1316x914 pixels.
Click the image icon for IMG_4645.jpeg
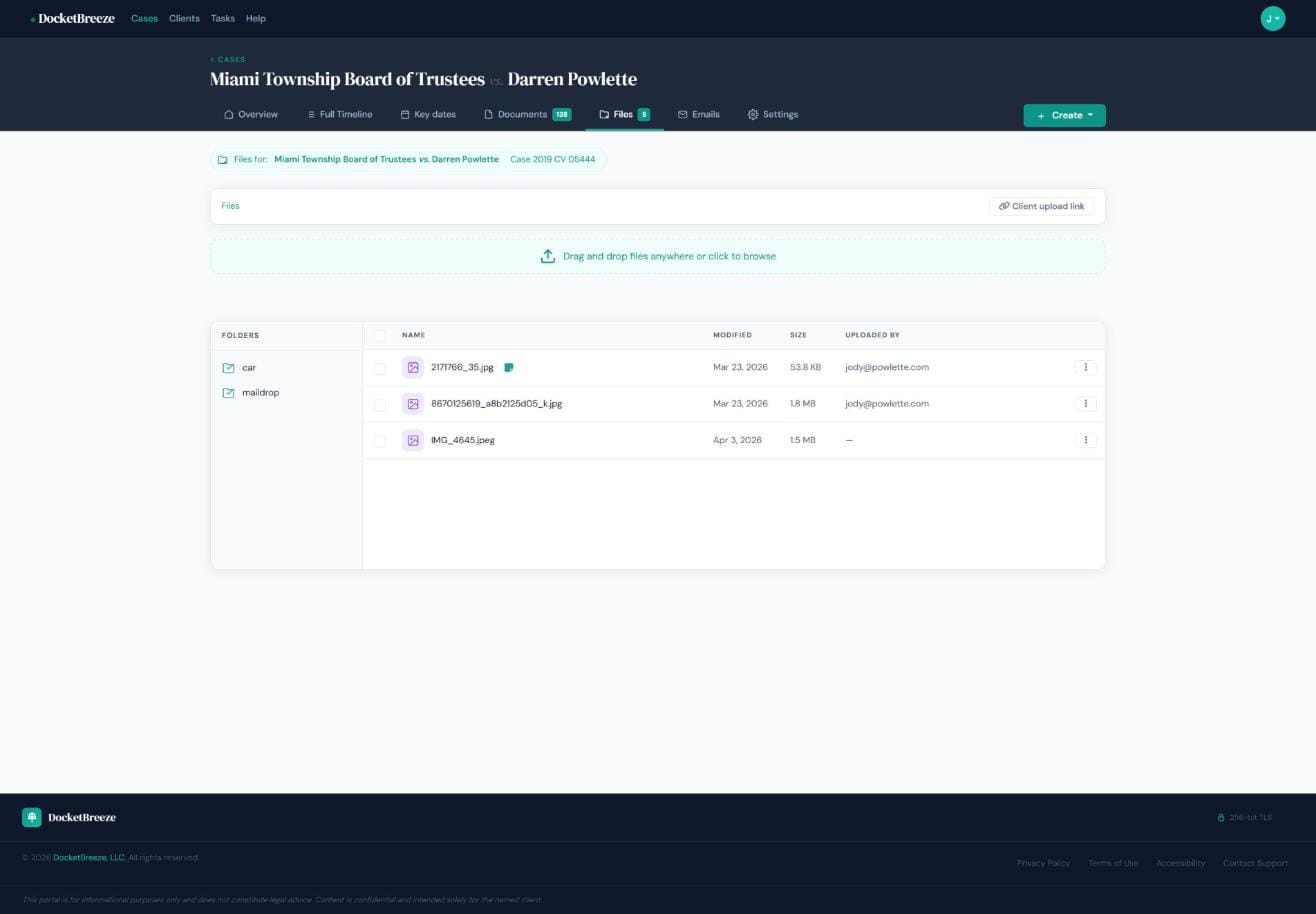tap(413, 440)
